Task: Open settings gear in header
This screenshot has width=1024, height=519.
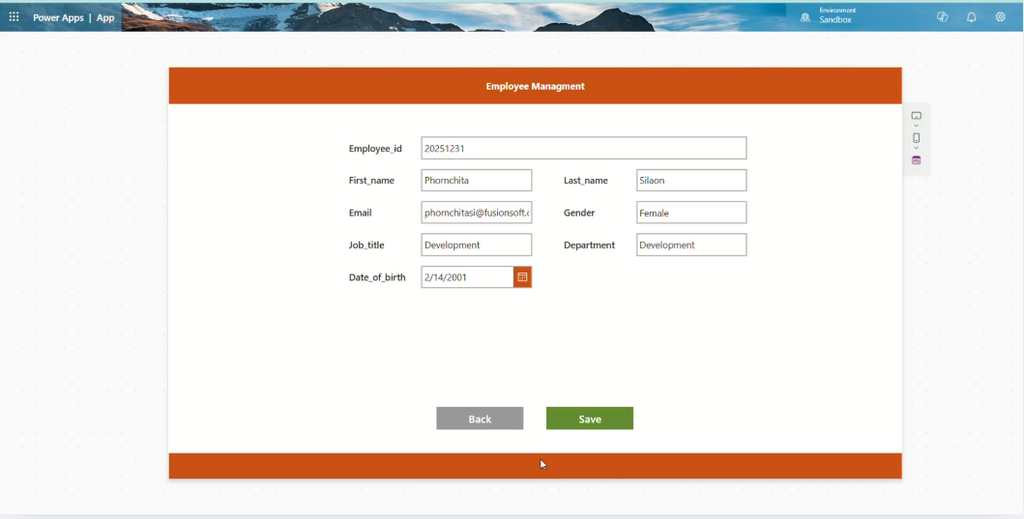Action: tap(1000, 17)
